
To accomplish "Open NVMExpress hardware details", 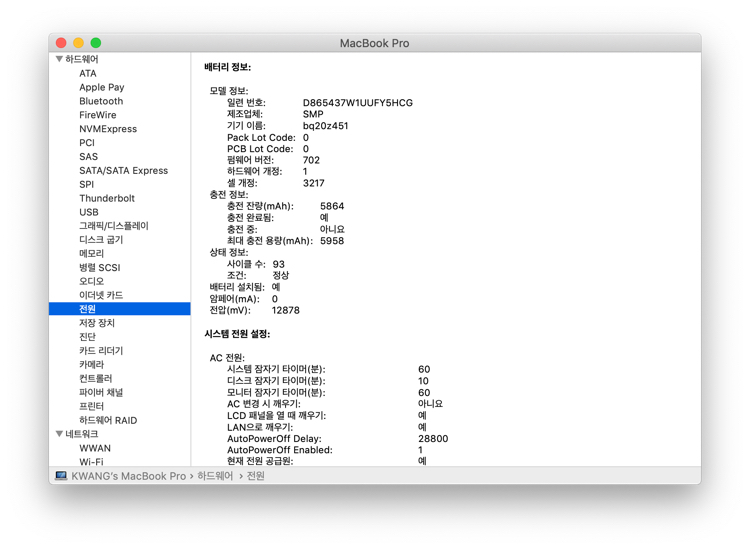I will [108, 129].
